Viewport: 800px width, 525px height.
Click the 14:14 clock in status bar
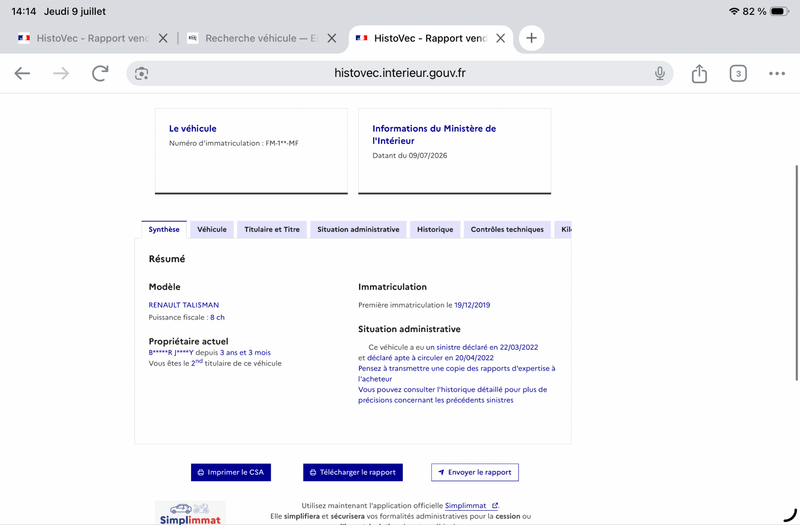pyautogui.click(x=23, y=11)
